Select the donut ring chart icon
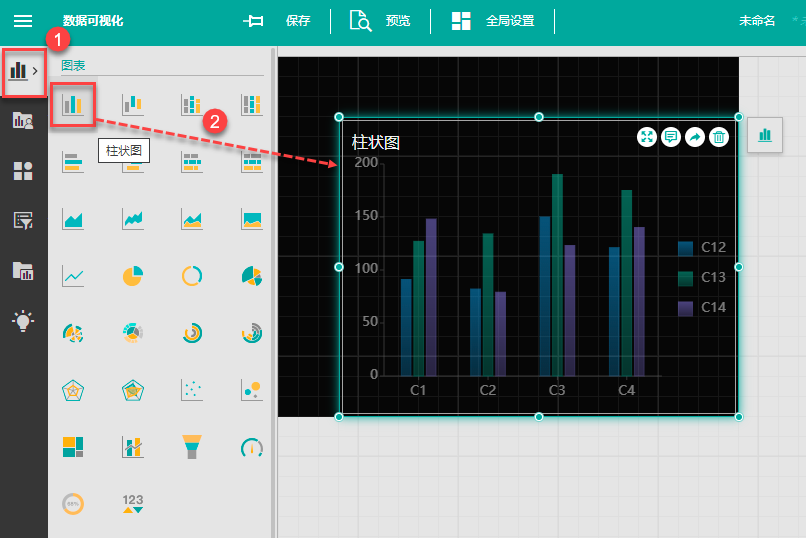Viewport: 806px width, 538px height. 192,276
